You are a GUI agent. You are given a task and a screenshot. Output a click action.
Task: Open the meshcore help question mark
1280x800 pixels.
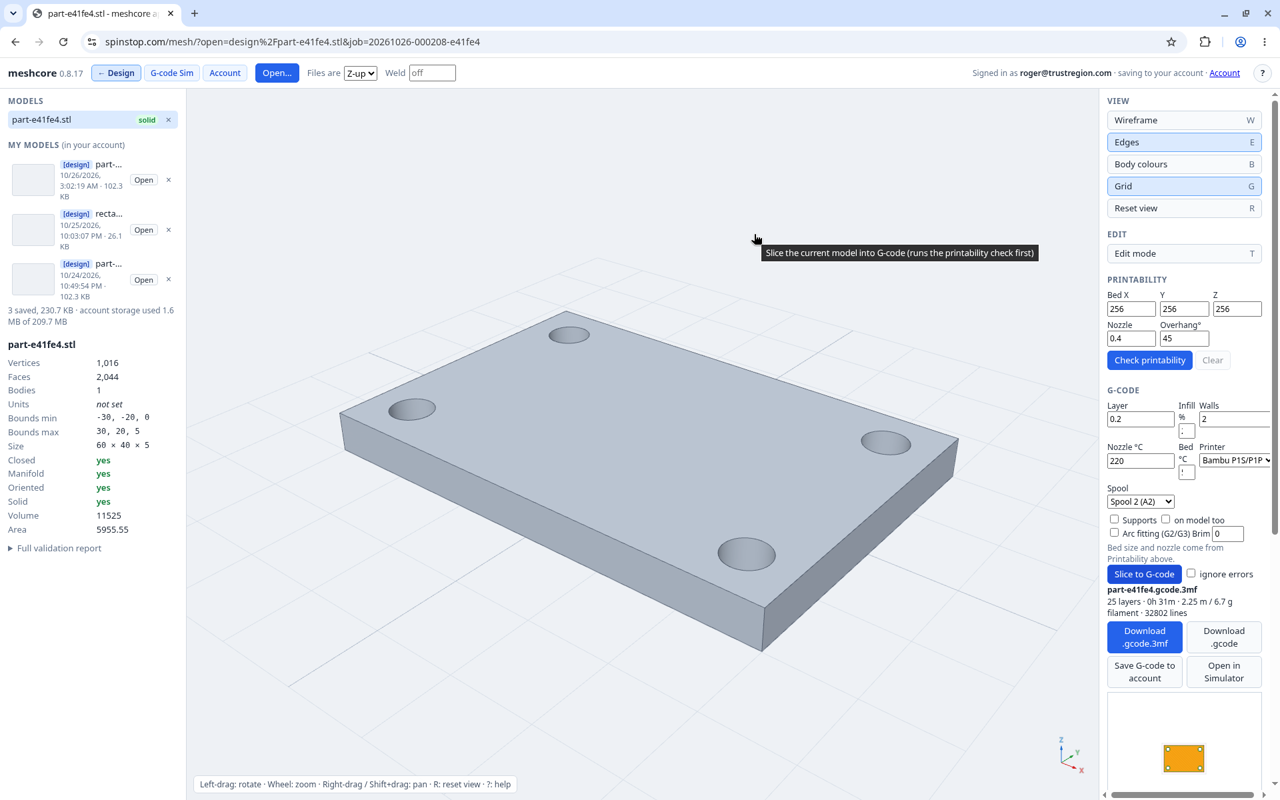click(1262, 73)
